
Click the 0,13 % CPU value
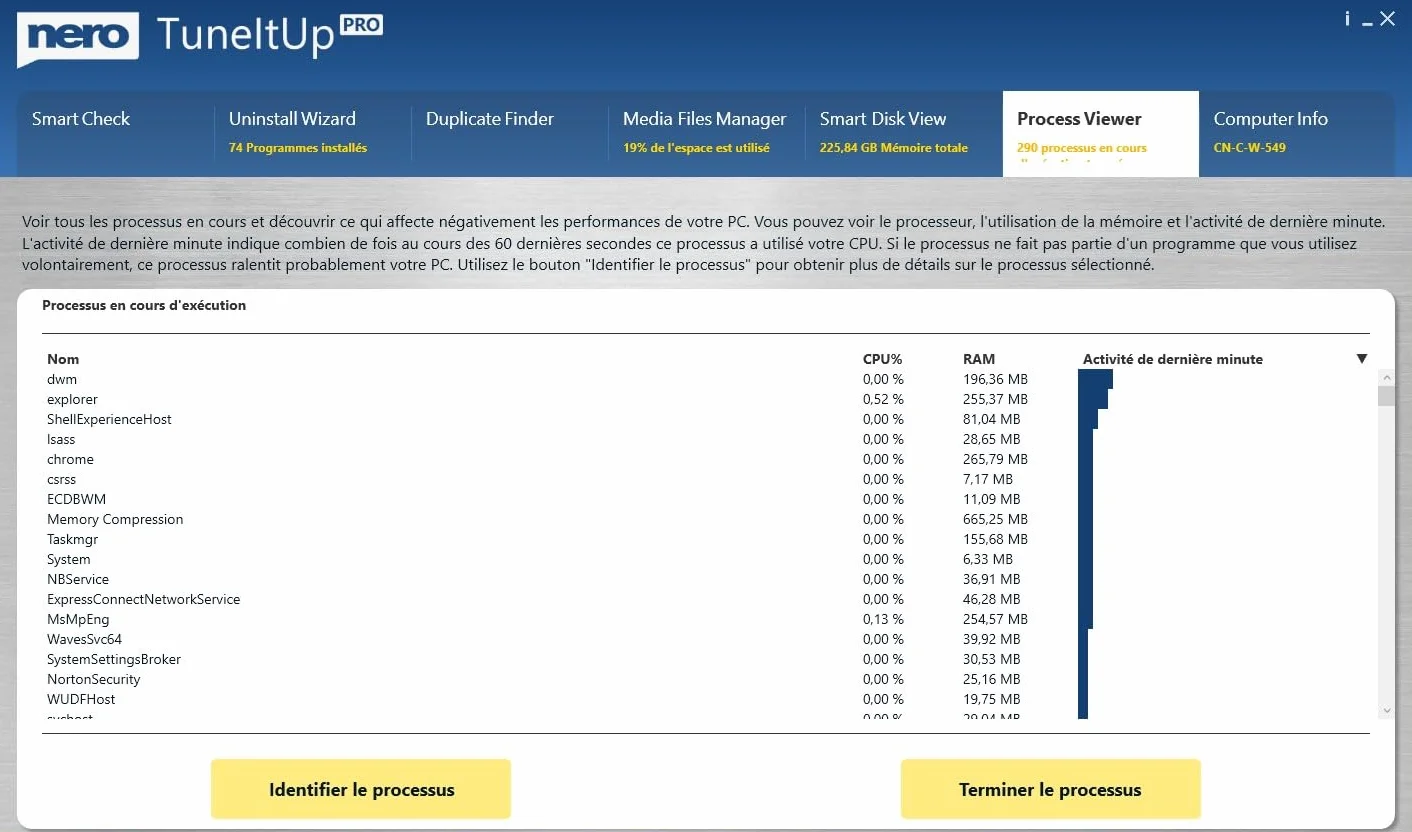click(883, 619)
